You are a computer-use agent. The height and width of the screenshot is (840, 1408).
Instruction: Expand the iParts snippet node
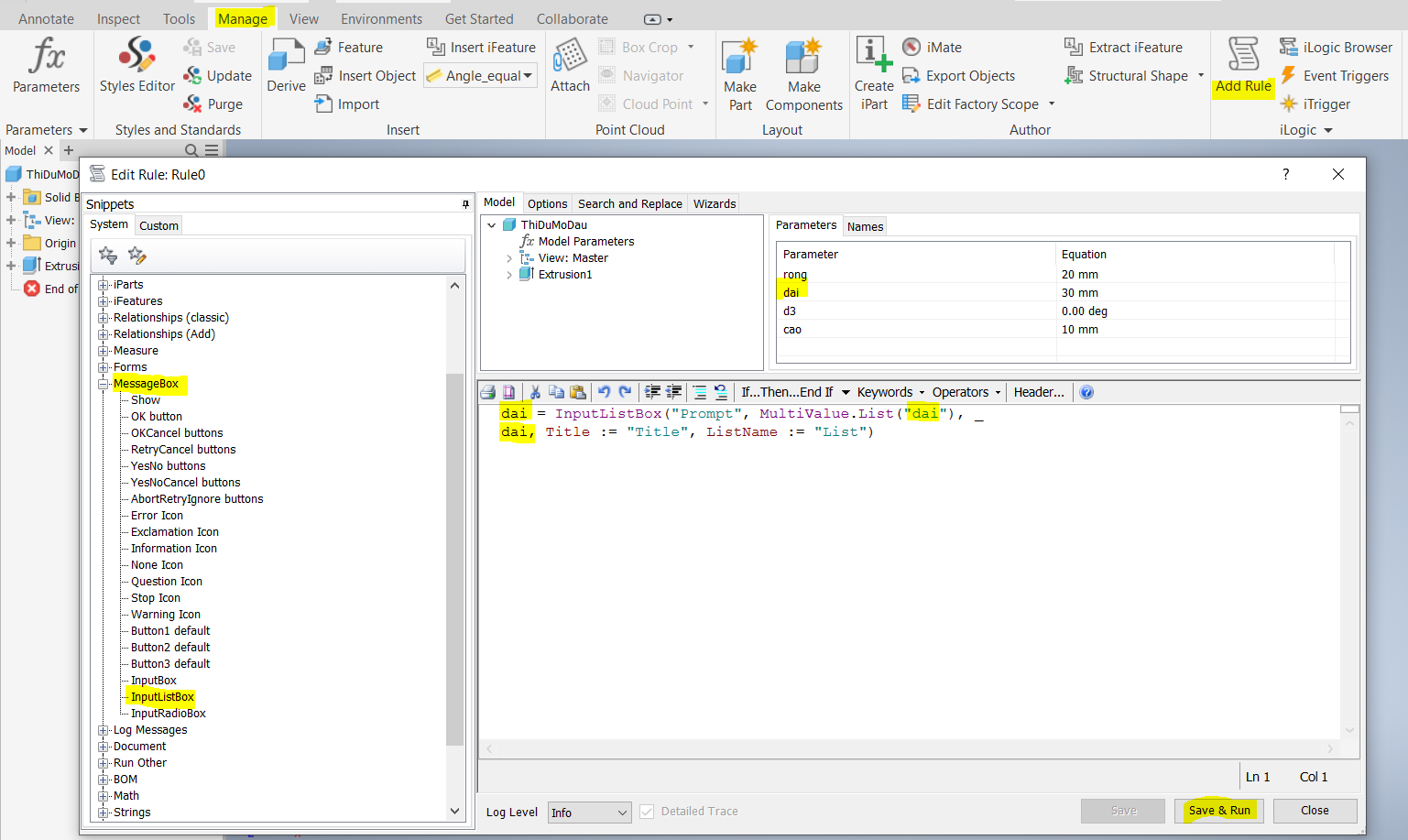point(104,285)
